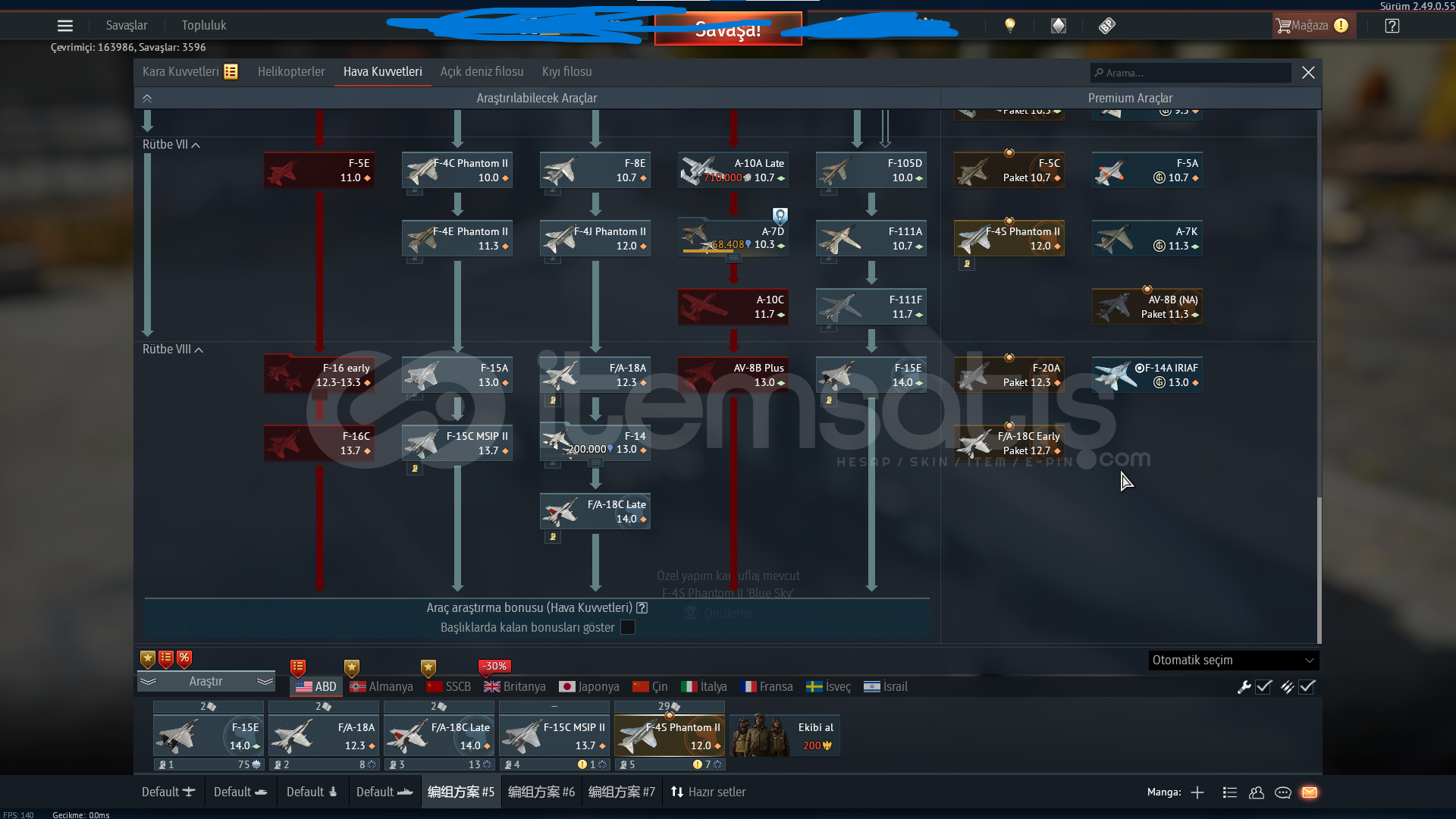
Task: Open the mail inbox icon
Action: tap(1310, 792)
